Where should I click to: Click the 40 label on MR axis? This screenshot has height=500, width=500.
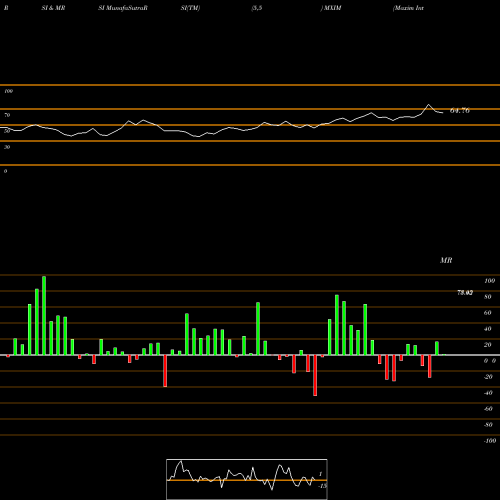488,329
